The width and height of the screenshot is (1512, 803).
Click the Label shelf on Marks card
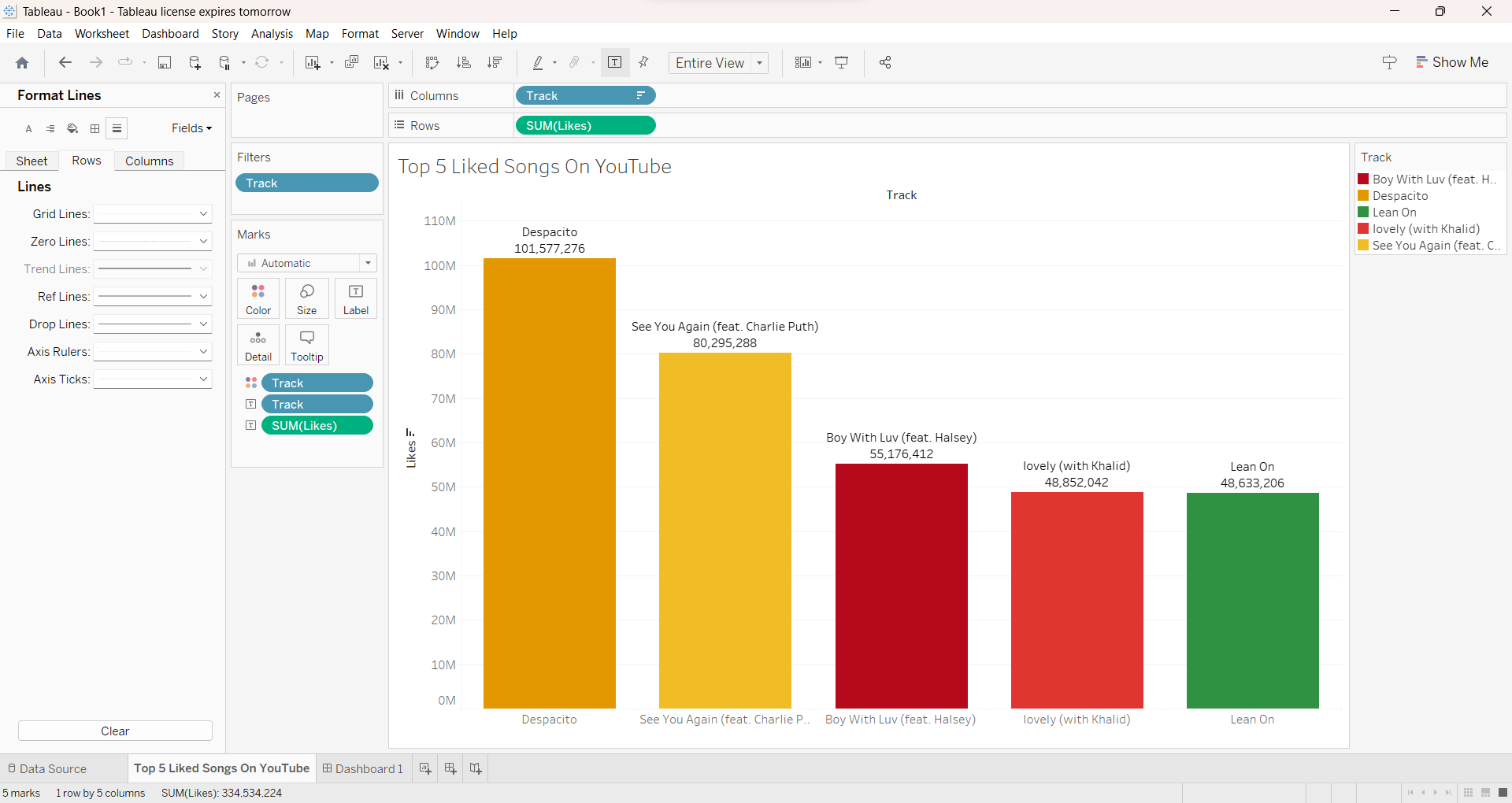(x=356, y=298)
